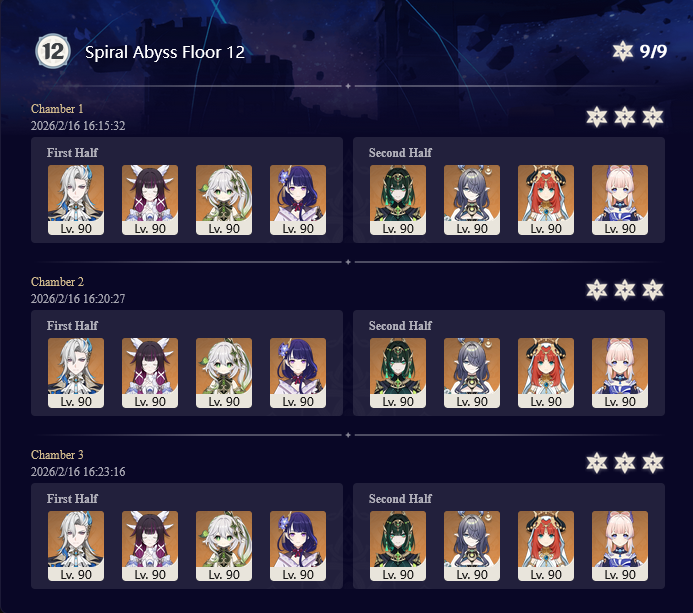Click the abyss star icon beside 9/9
Viewport: 693px width, 613px height.
pyautogui.click(x=623, y=51)
